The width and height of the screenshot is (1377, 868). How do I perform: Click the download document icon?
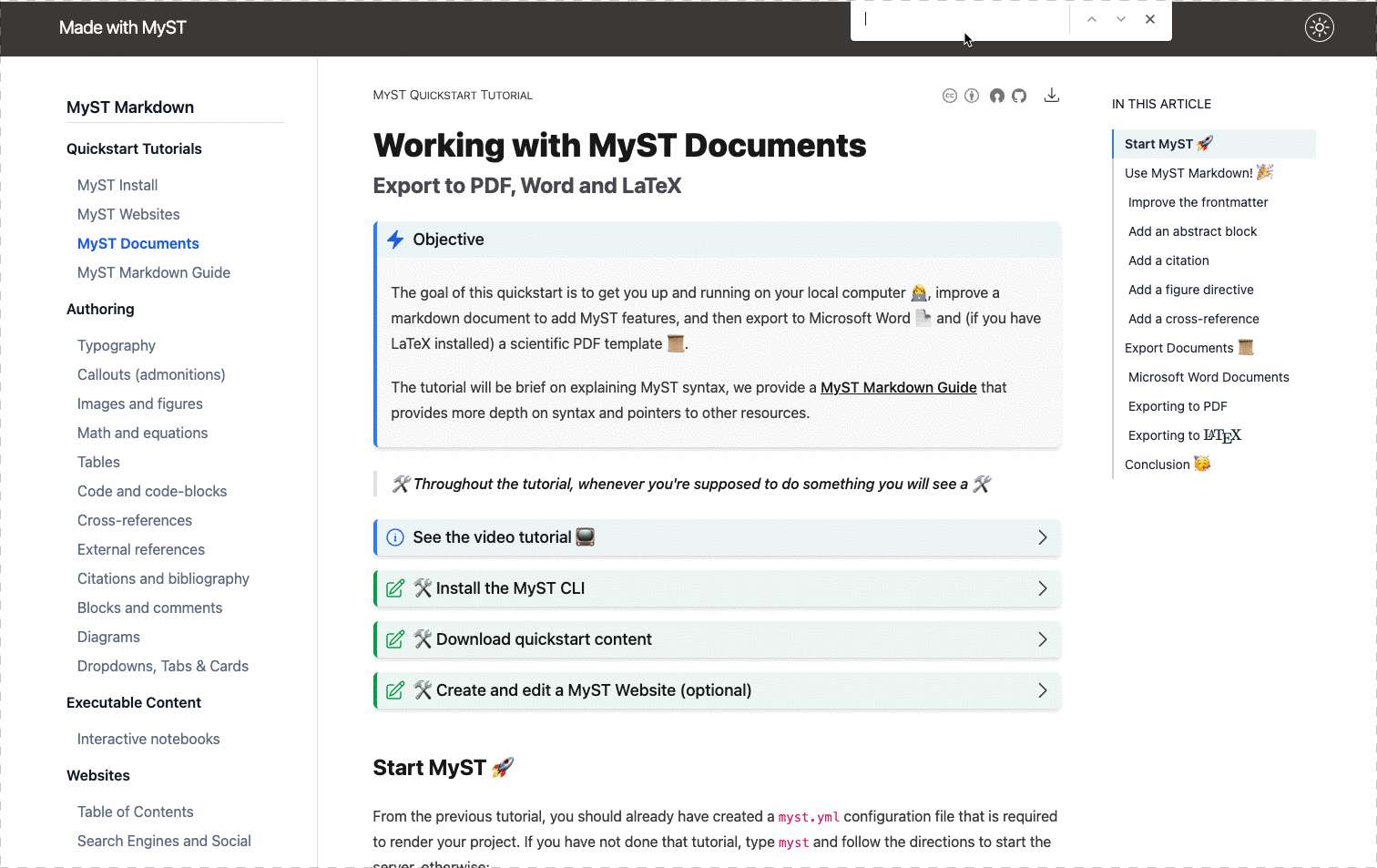[x=1052, y=95]
